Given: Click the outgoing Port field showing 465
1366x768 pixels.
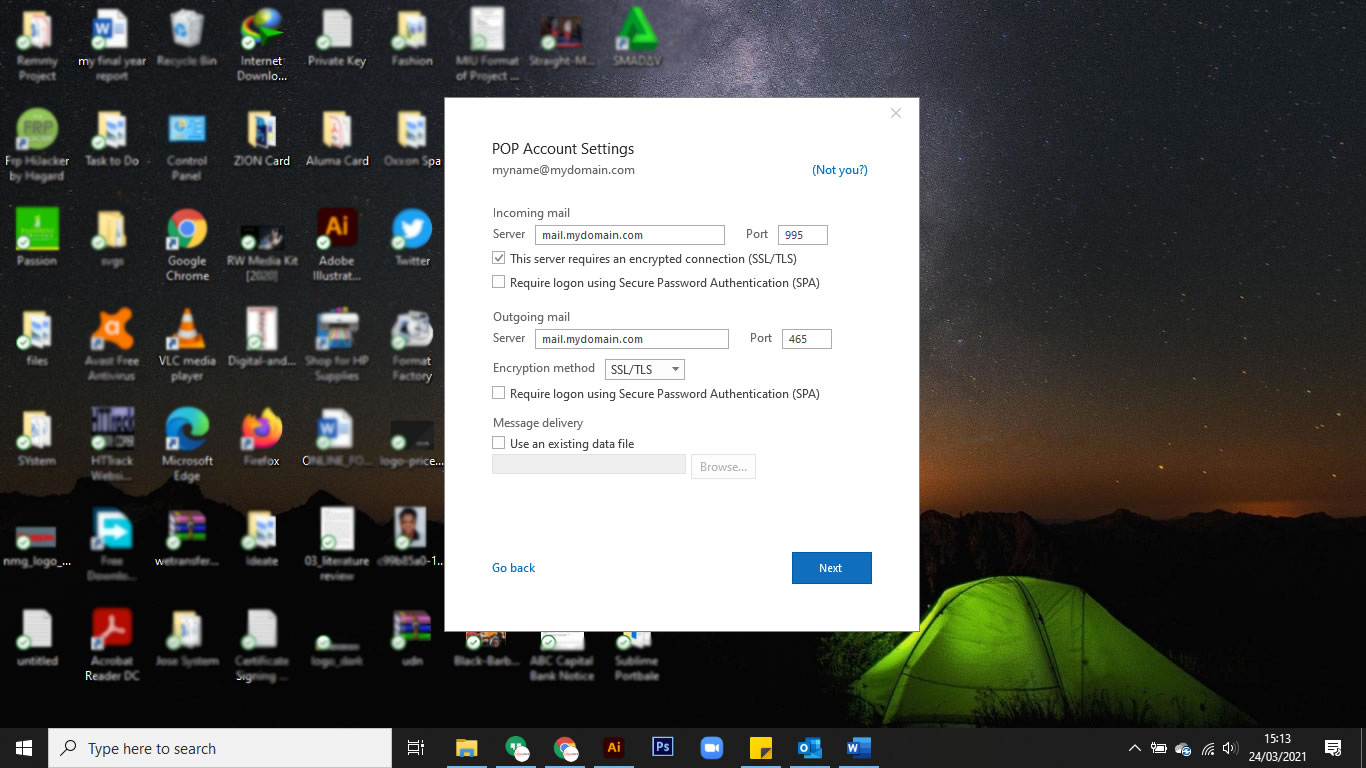Looking at the screenshot, I should [x=807, y=339].
